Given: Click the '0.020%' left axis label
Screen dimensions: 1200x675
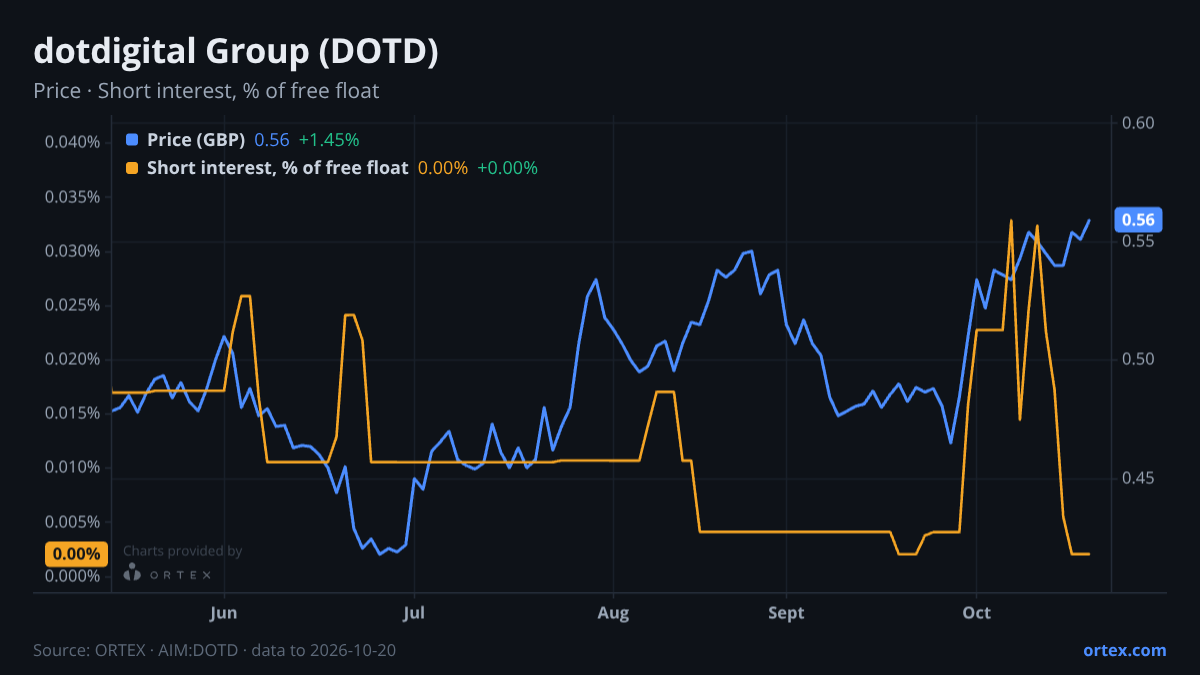Looking at the screenshot, I should tap(73, 359).
